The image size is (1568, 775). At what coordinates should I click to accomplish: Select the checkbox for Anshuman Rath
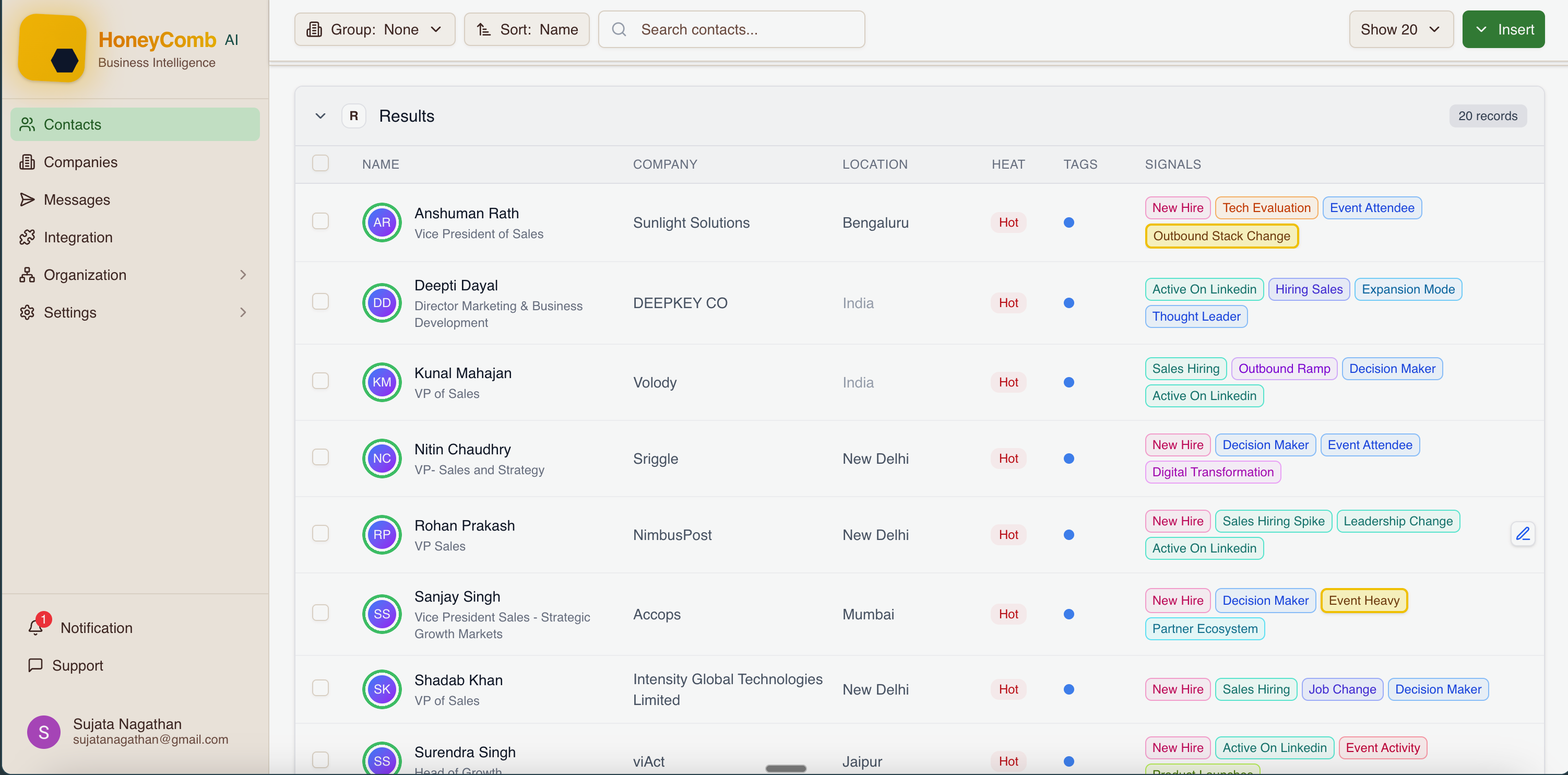[x=321, y=221]
